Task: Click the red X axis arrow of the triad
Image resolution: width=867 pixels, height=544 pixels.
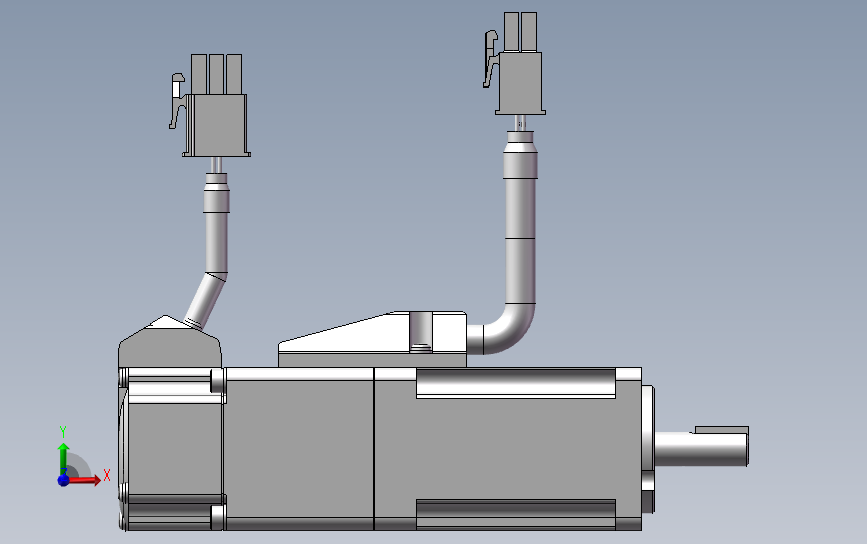Action: pyautogui.click(x=85, y=479)
